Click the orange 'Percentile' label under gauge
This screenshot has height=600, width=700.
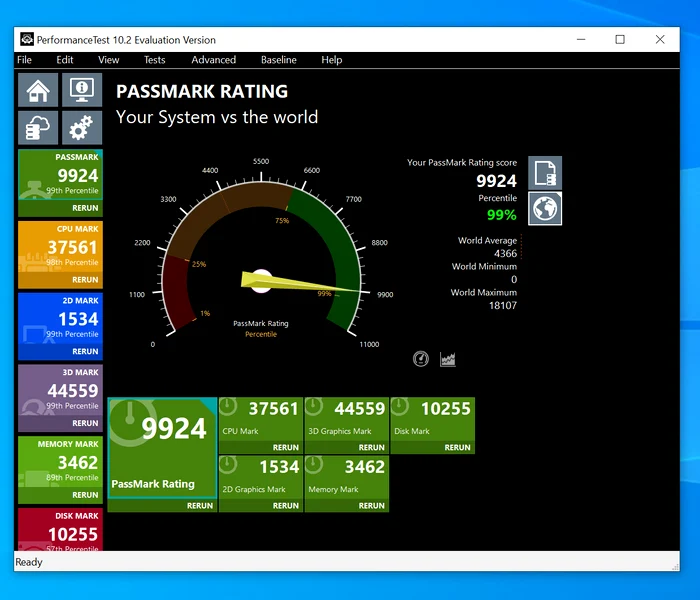[x=261, y=334]
